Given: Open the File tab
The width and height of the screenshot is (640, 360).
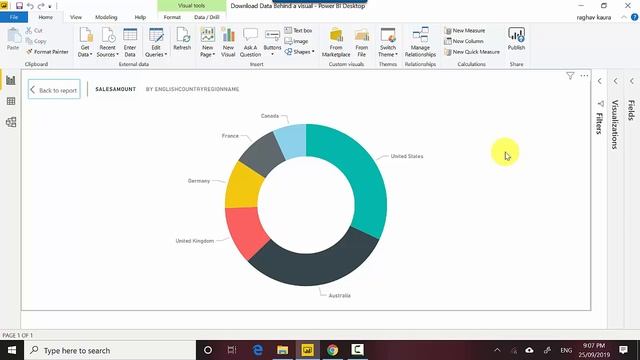Looking at the screenshot, I should tap(14, 17).
